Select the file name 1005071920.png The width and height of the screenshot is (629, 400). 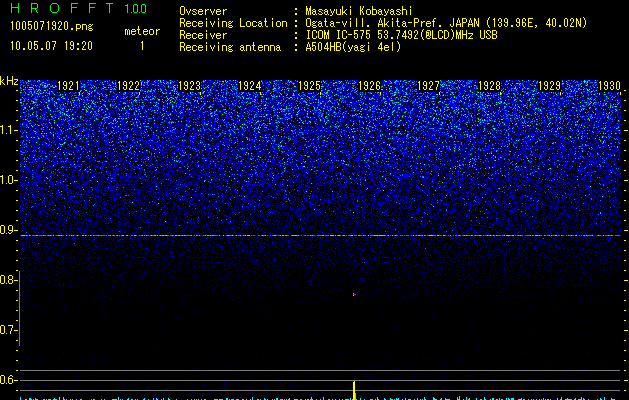(52, 26)
